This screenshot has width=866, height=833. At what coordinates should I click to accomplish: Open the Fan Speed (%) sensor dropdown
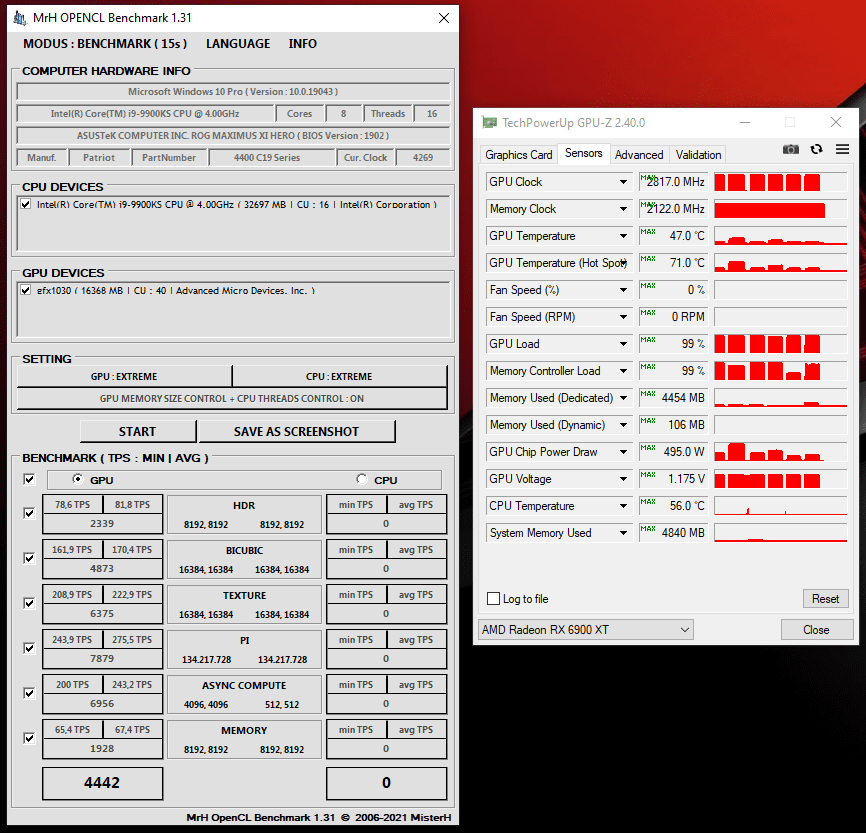click(624, 290)
